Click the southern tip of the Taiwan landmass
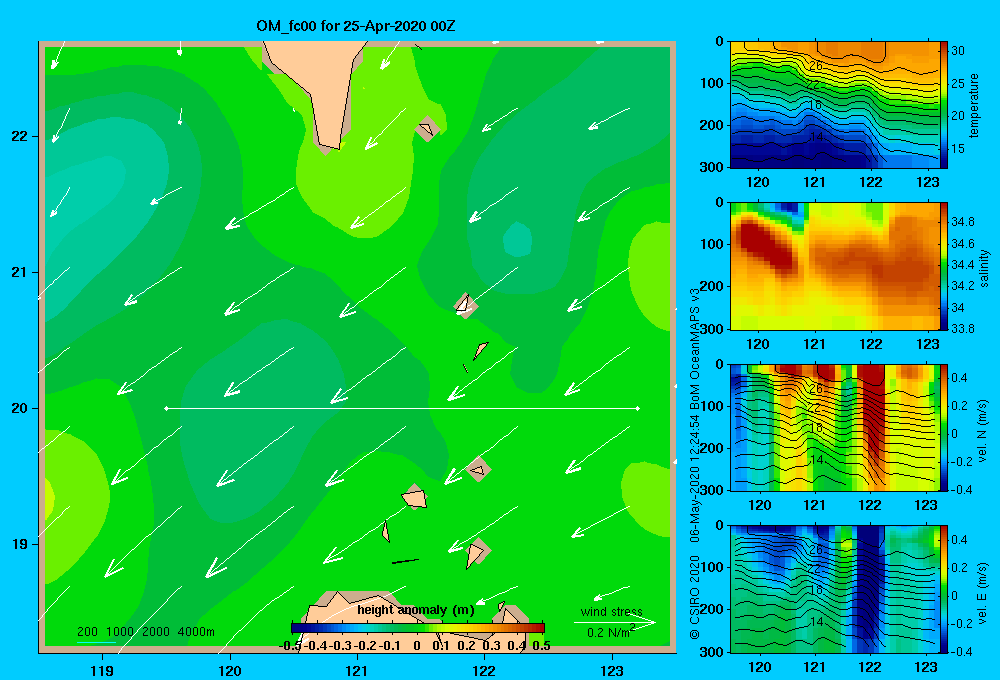The image size is (1000, 680). pyautogui.click(x=330, y=147)
